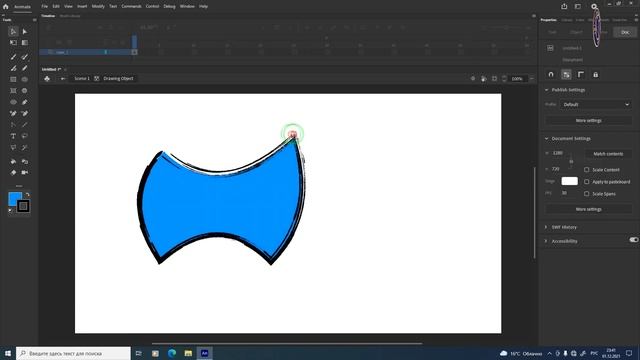
Task: Switch to the Tool tab in Properties
Action: [x=552, y=32]
